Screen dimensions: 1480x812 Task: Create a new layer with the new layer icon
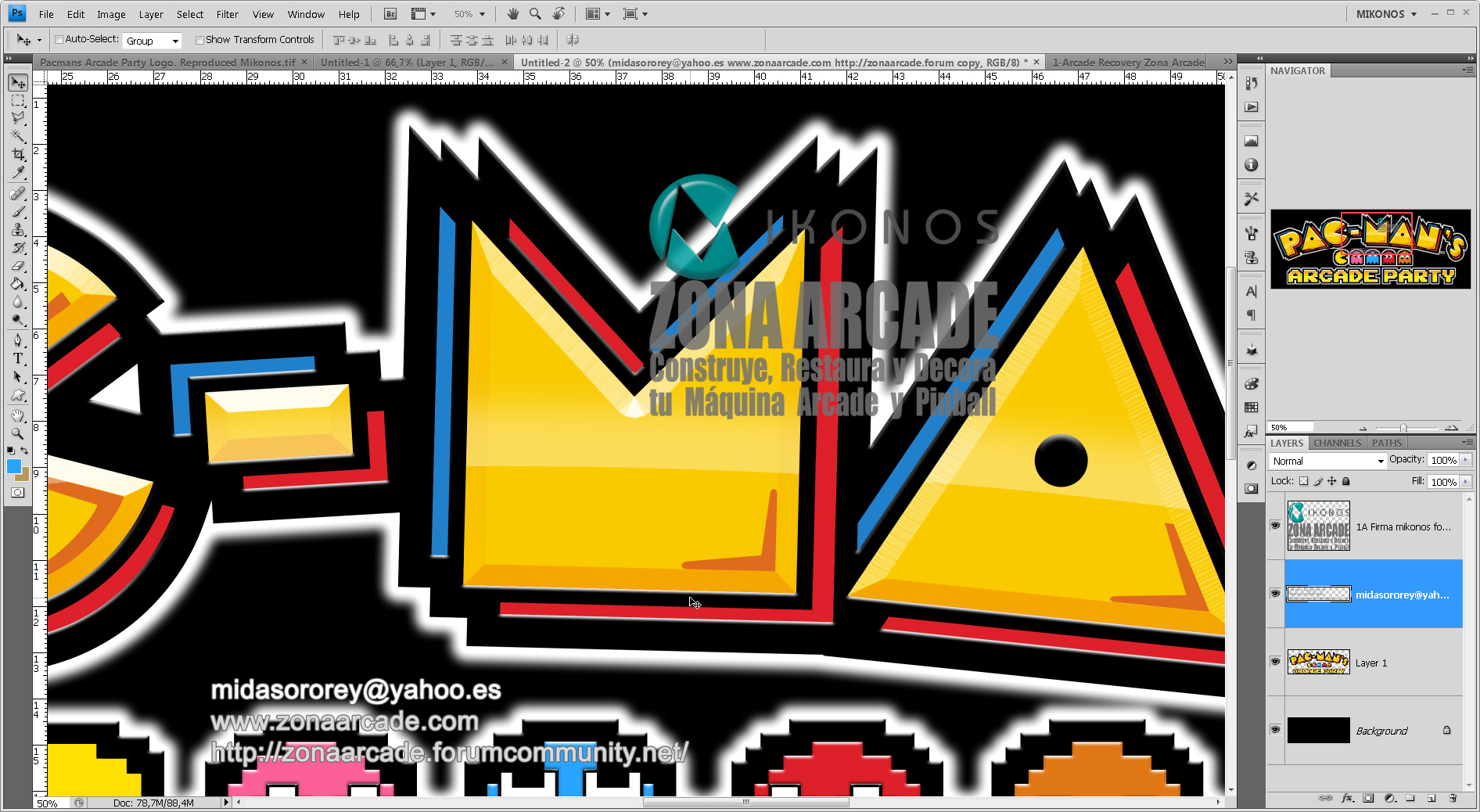pyautogui.click(x=1433, y=799)
